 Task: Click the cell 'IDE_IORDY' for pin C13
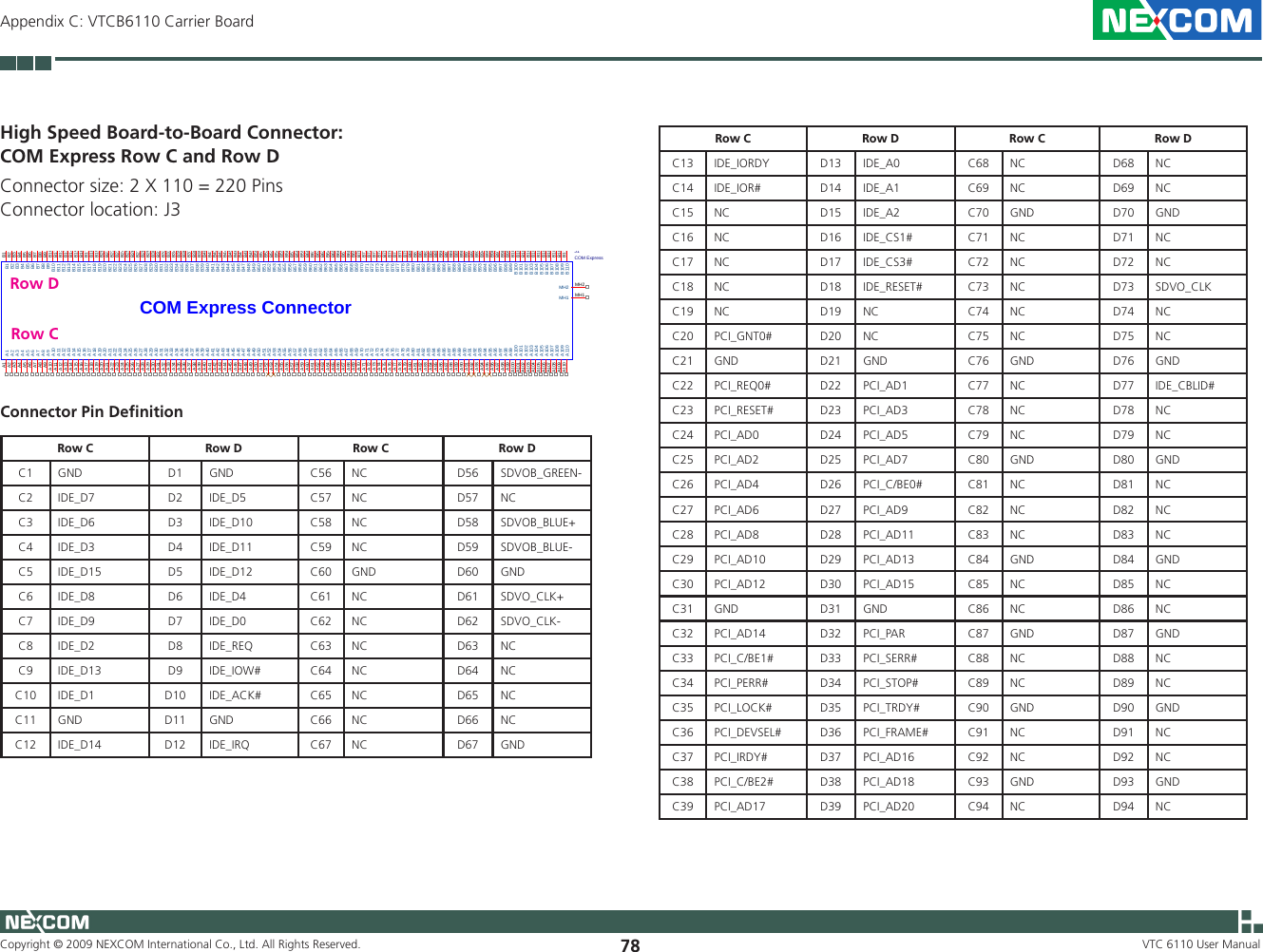coord(756,163)
